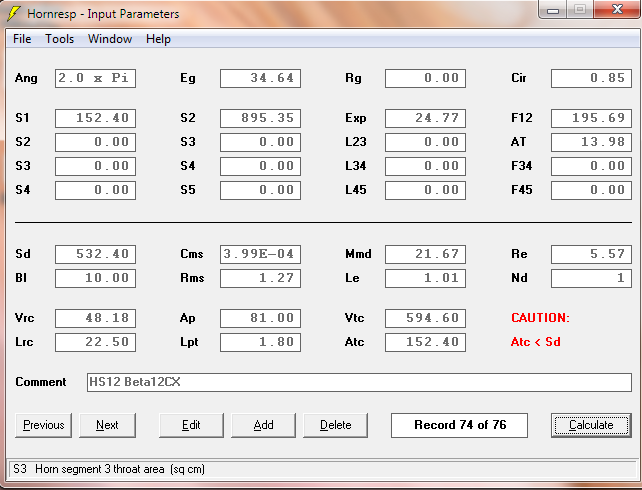Click the Record 74 of 76 box

pyautogui.click(x=459, y=425)
